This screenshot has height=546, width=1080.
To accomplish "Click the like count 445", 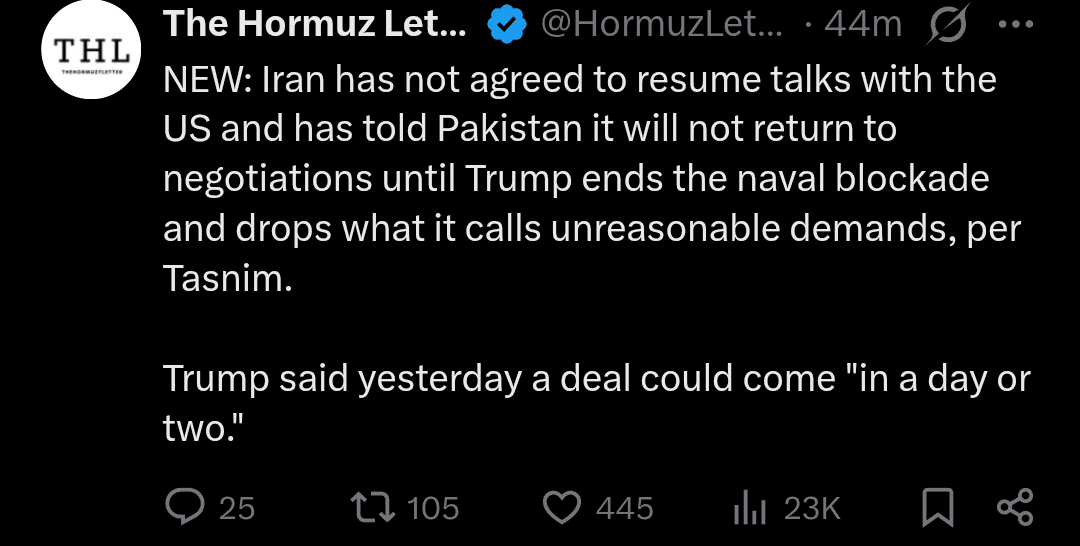I will tap(624, 509).
